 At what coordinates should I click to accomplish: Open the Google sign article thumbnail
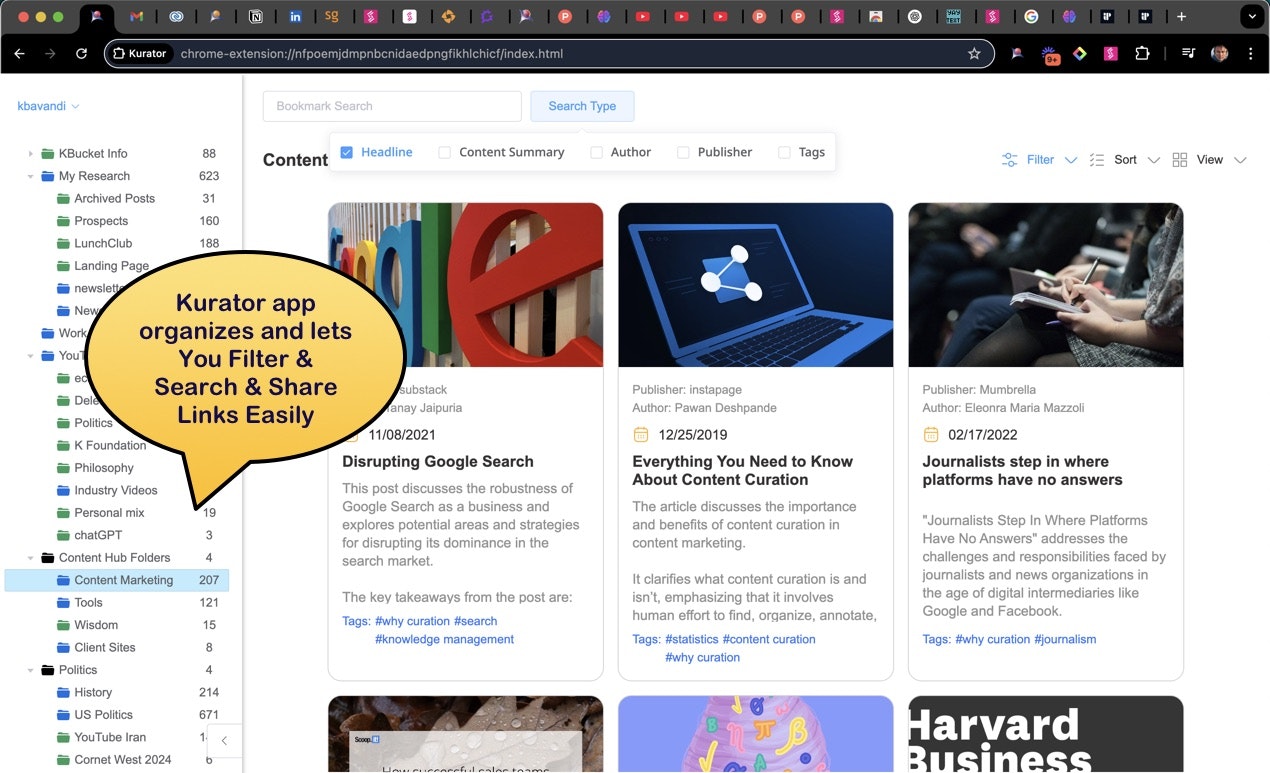click(466, 285)
